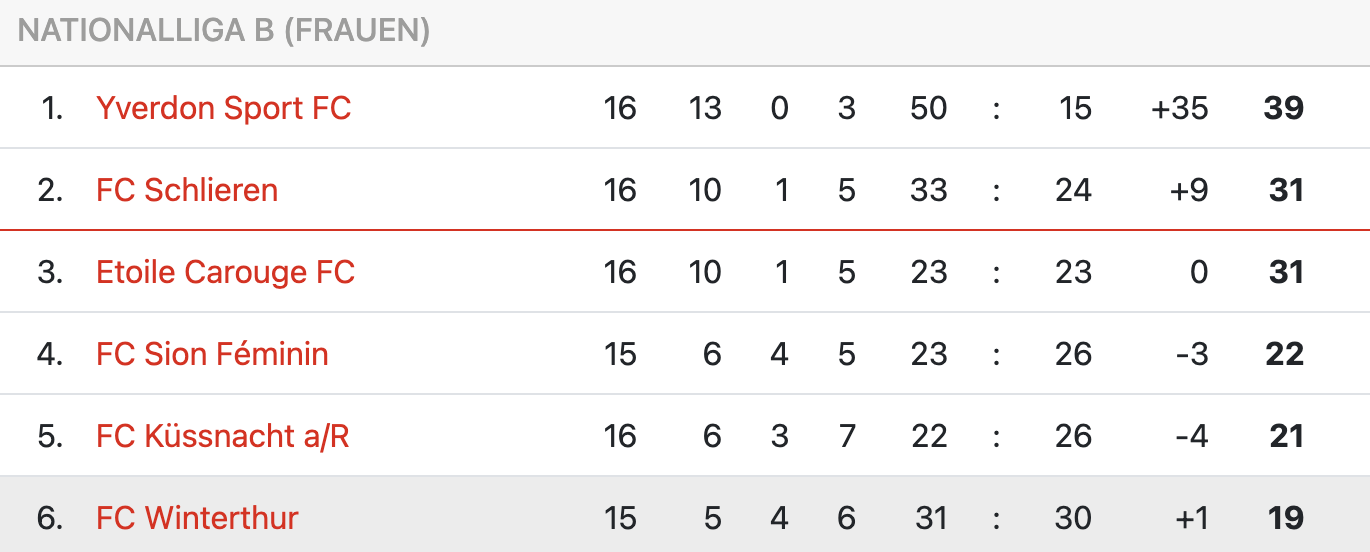Click the -3 goal difference for Sion
Image resolution: width=1370 pixels, height=552 pixels.
[1192, 354]
